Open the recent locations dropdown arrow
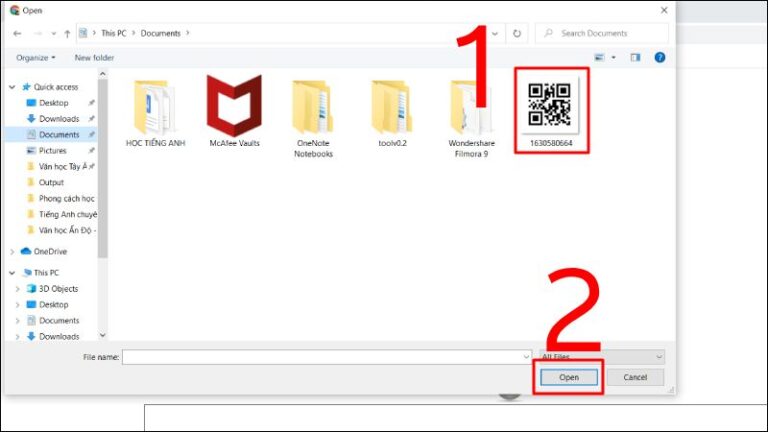The height and width of the screenshot is (432, 768). (53, 34)
